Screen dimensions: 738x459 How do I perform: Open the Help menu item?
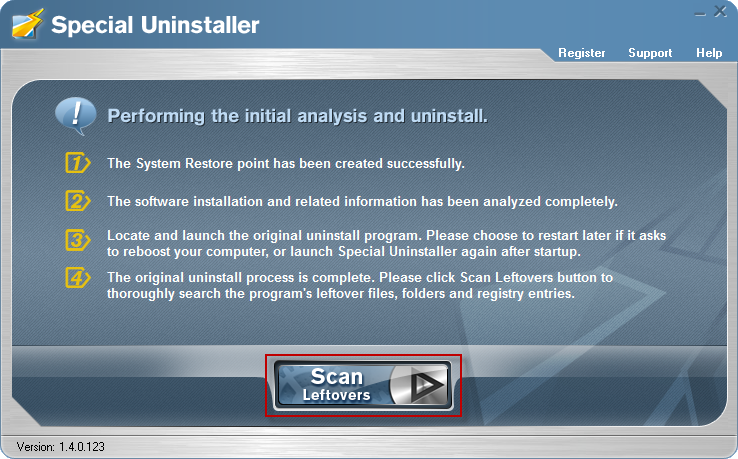tap(709, 53)
